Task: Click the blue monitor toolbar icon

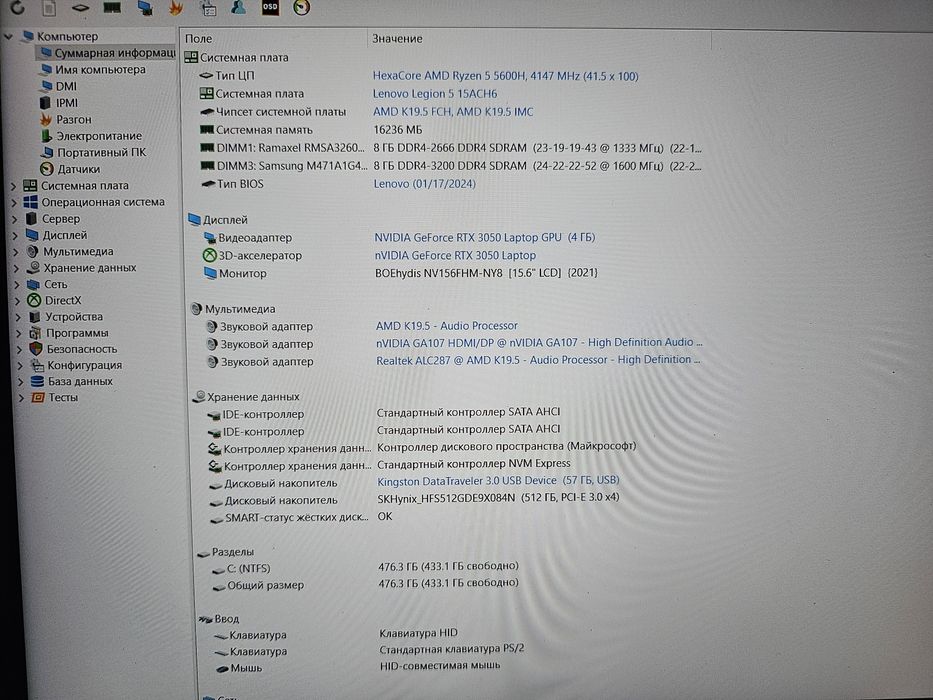Action: pos(144,8)
